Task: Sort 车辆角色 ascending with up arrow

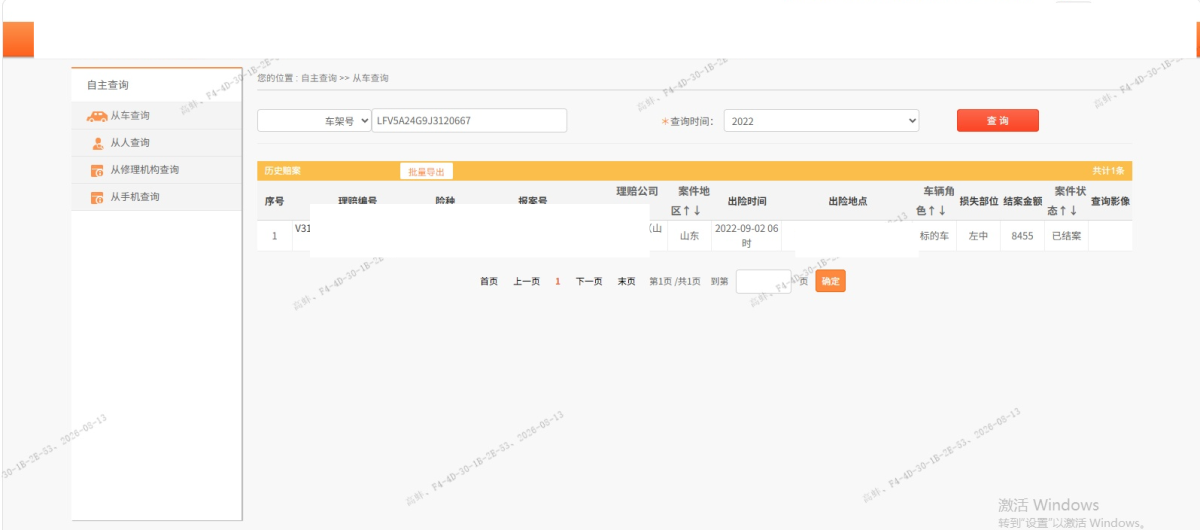Action: [931, 211]
